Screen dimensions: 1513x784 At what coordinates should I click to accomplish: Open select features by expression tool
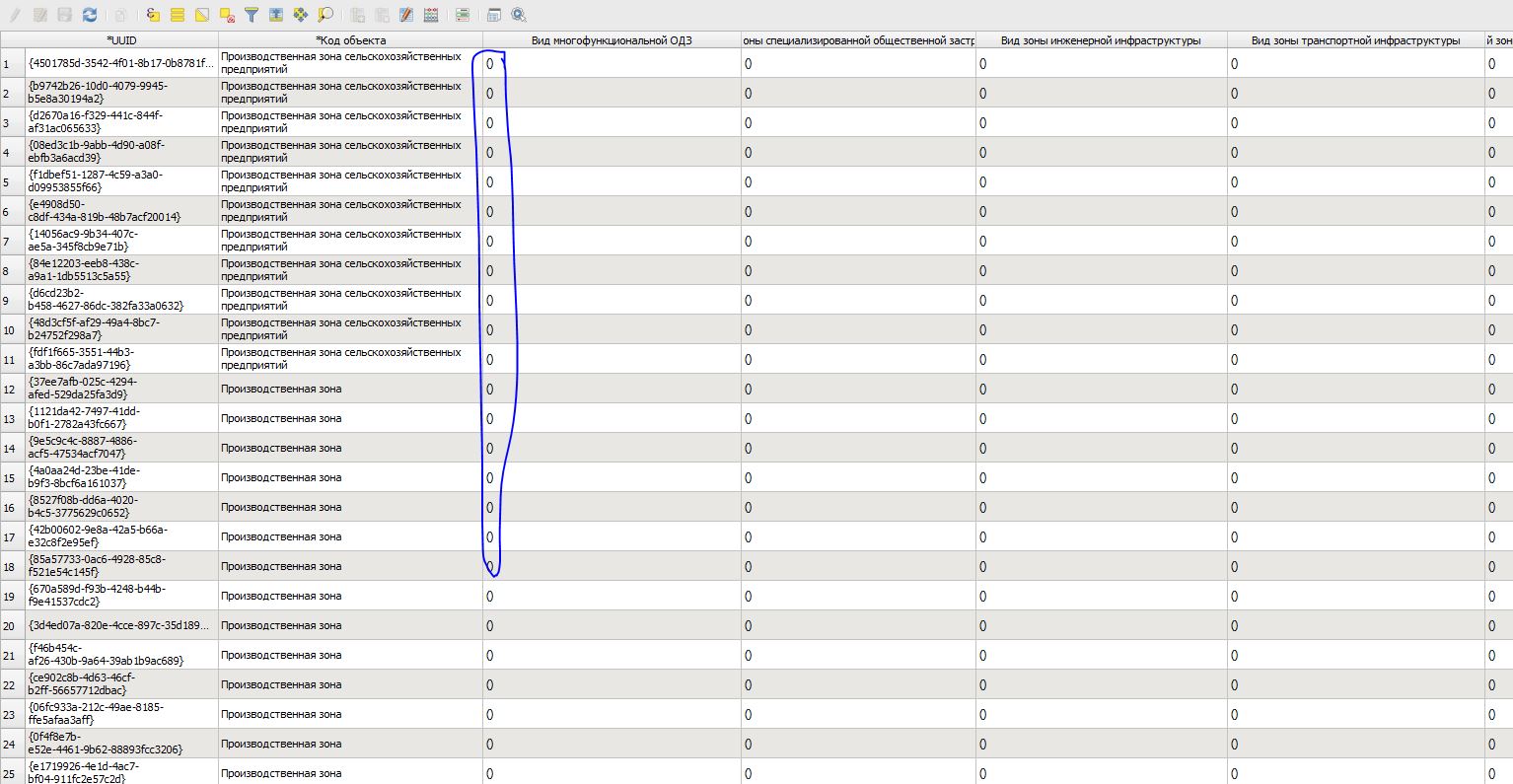coord(153,15)
